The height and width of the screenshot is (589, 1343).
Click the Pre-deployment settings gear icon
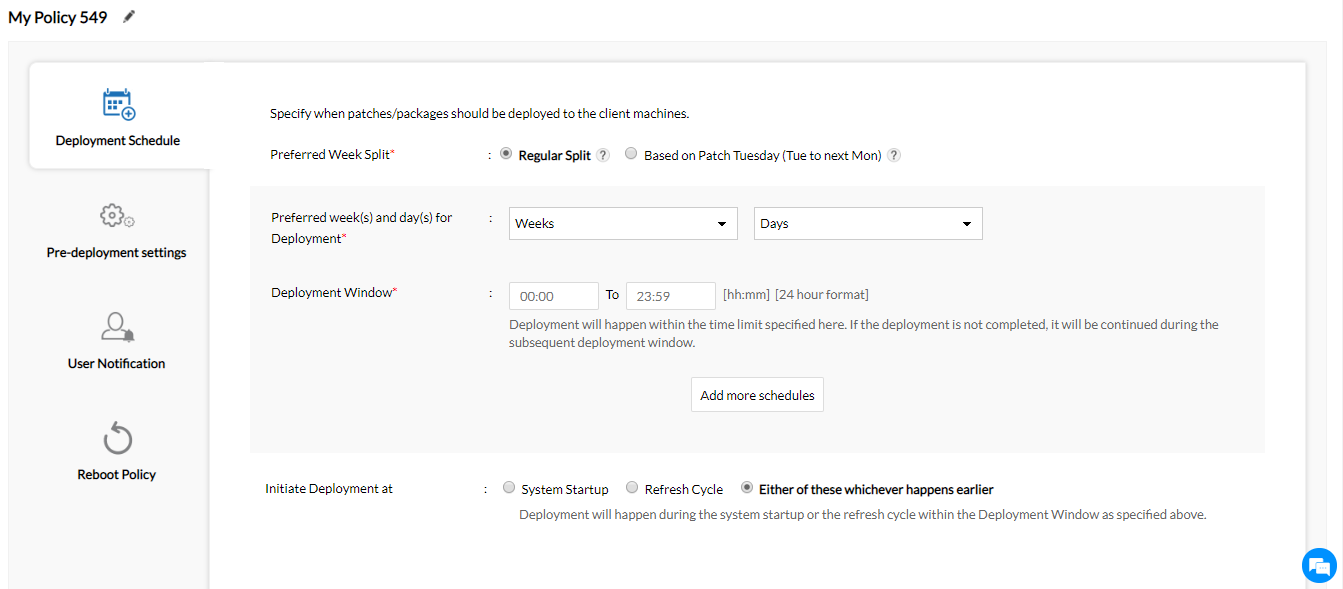click(117, 216)
